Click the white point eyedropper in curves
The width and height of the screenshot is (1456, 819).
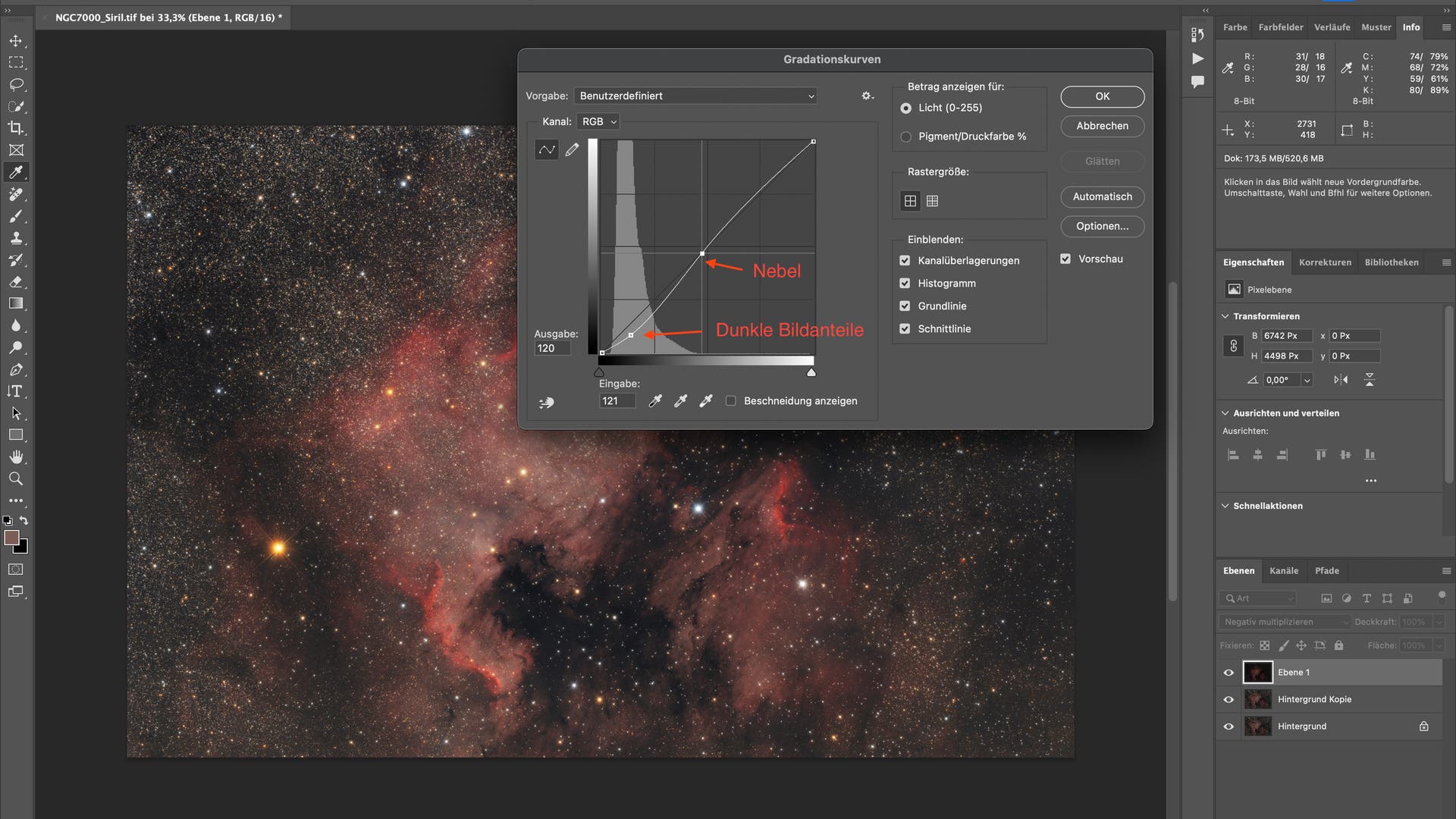point(705,400)
